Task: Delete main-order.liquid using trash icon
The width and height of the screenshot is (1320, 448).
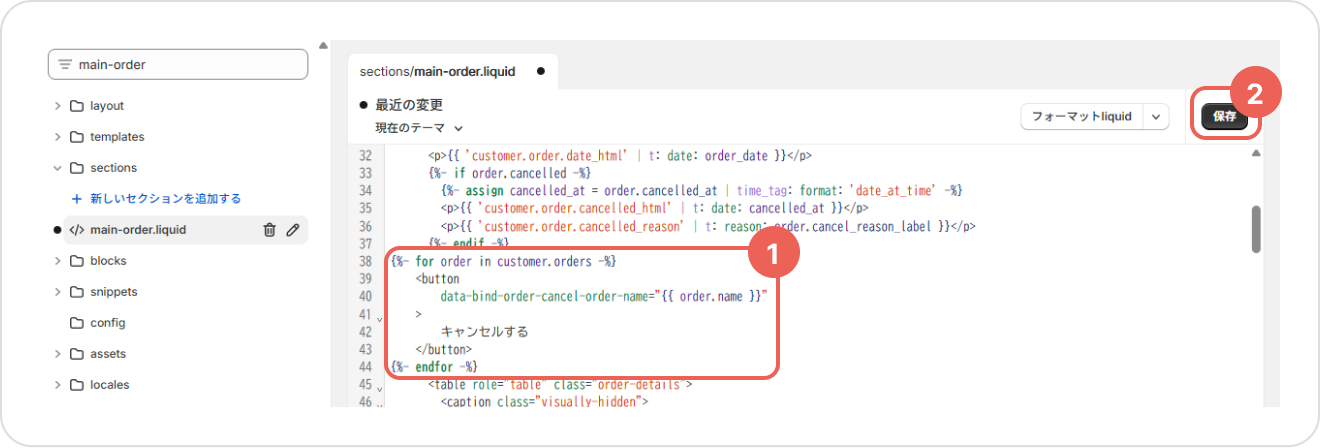Action: point(269,230)
